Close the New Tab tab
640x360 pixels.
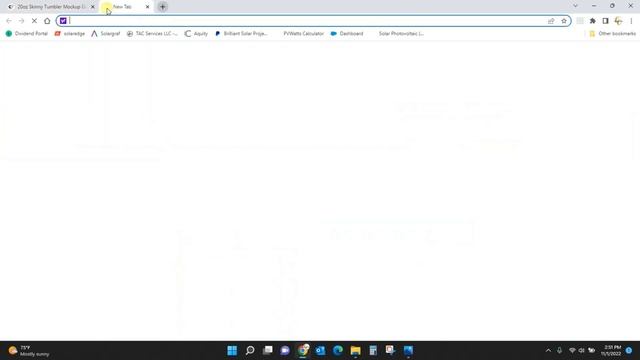pyautogui.click(x=147, y=7)
